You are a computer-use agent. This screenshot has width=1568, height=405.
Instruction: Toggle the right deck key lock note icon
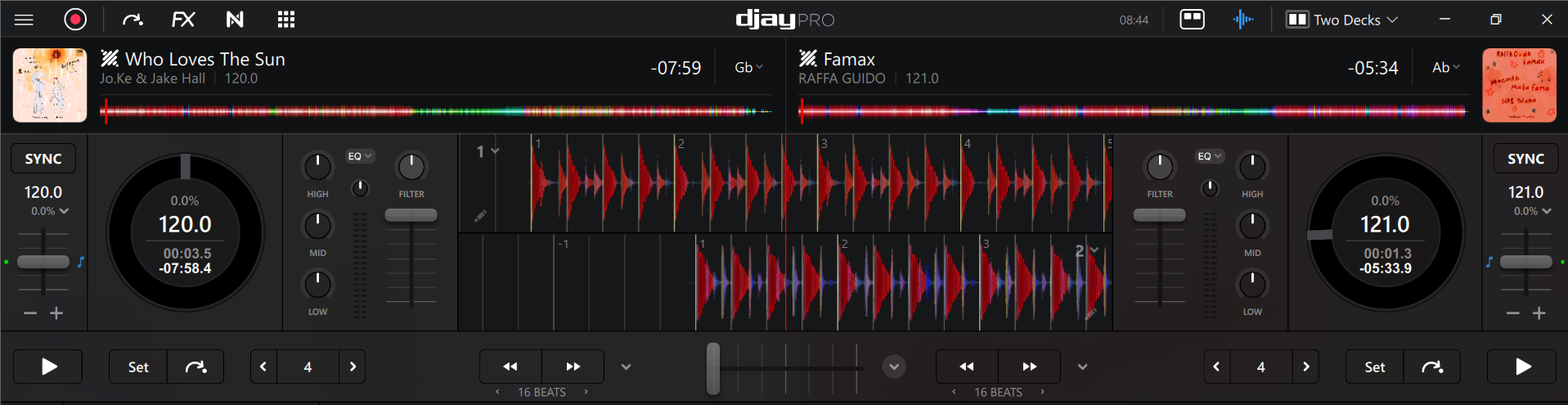(x=1489, y=262)
